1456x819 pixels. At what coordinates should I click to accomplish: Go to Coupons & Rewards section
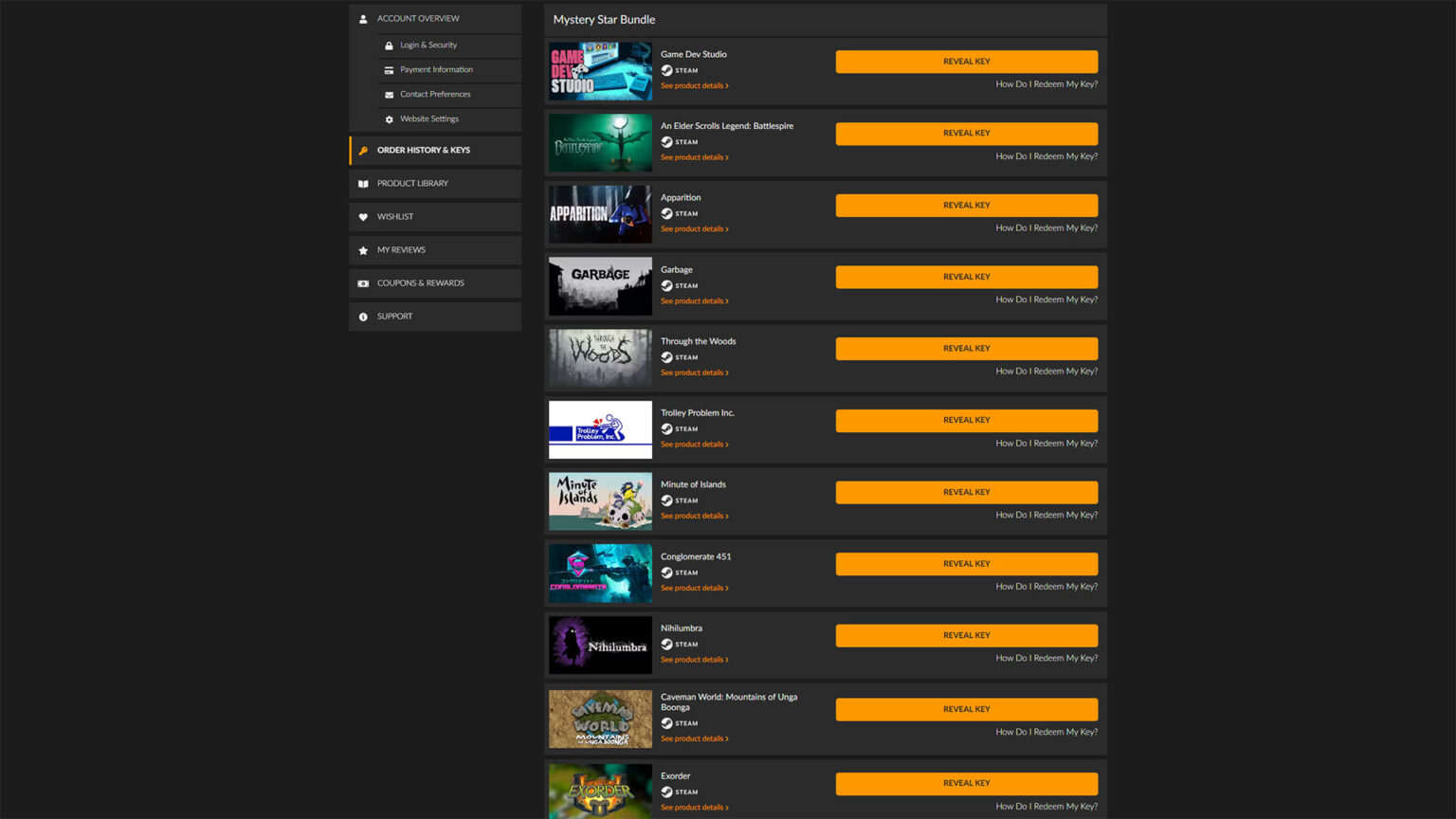[420, 283]
